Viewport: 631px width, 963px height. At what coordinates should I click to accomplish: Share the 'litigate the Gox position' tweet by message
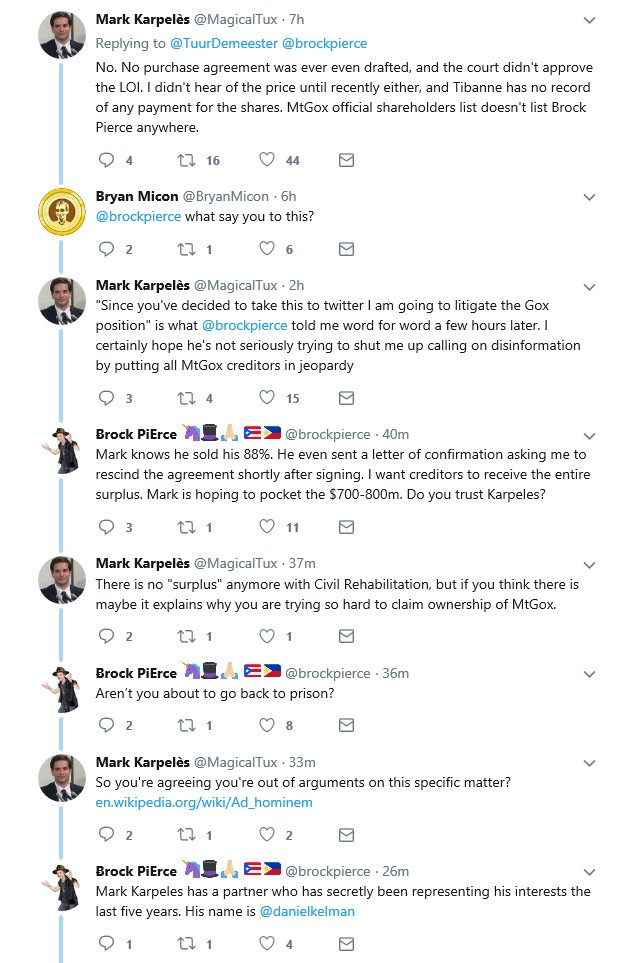pyautogui.click(x=347, y=398)
